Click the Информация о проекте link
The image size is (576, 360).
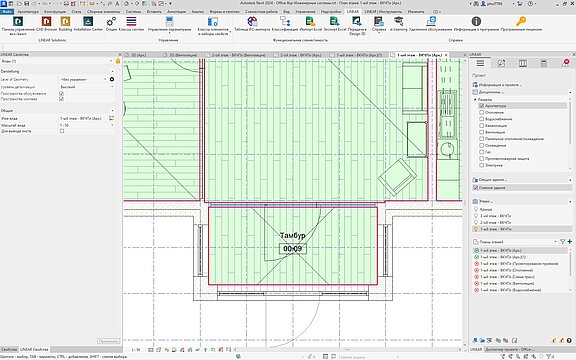click(500, 85)
